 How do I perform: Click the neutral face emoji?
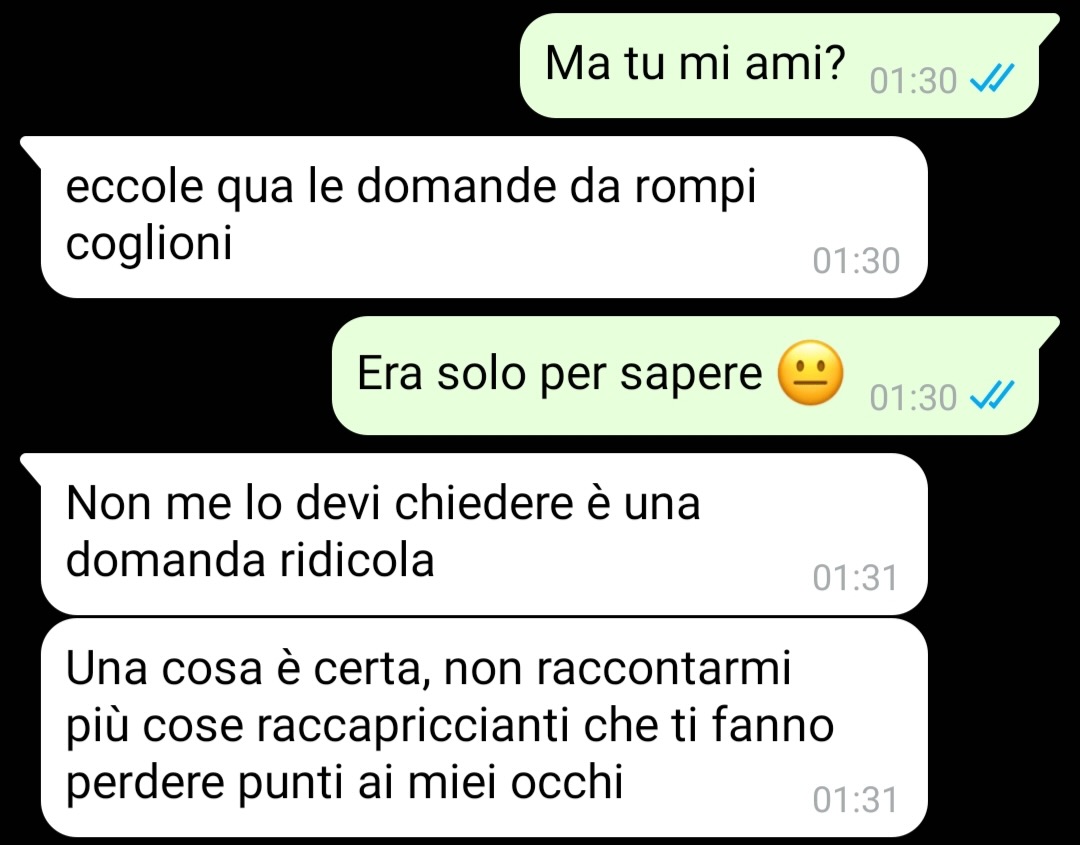pos(810,373)
